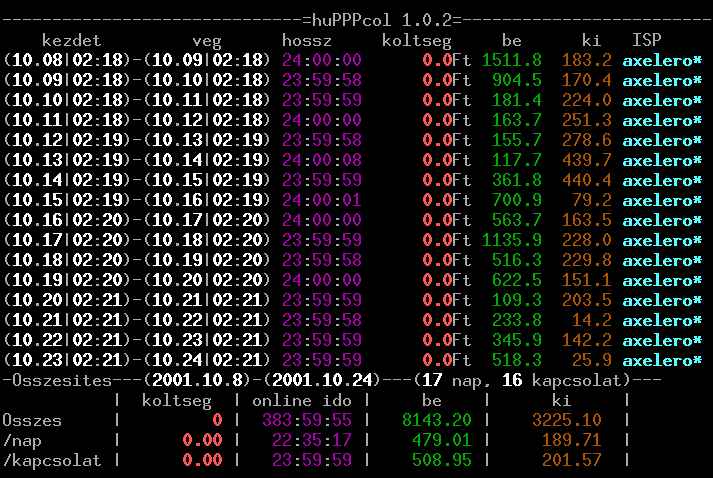The height and width of the screenshot is (478, 713).
Task: Select the /nap summary row label
Action: [23, 441]
